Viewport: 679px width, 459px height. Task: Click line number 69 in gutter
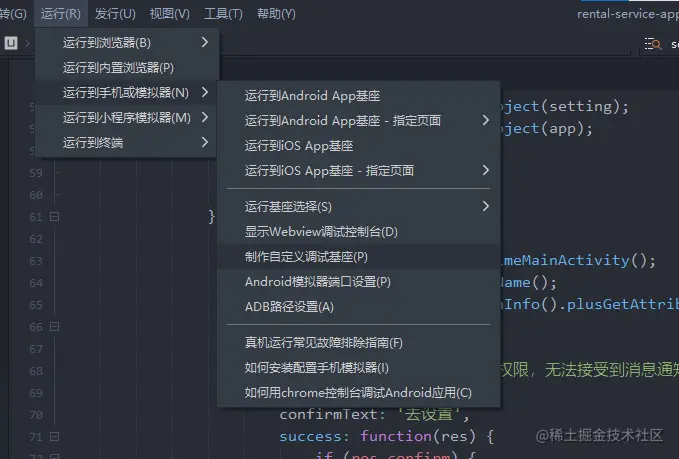(36, 393)
